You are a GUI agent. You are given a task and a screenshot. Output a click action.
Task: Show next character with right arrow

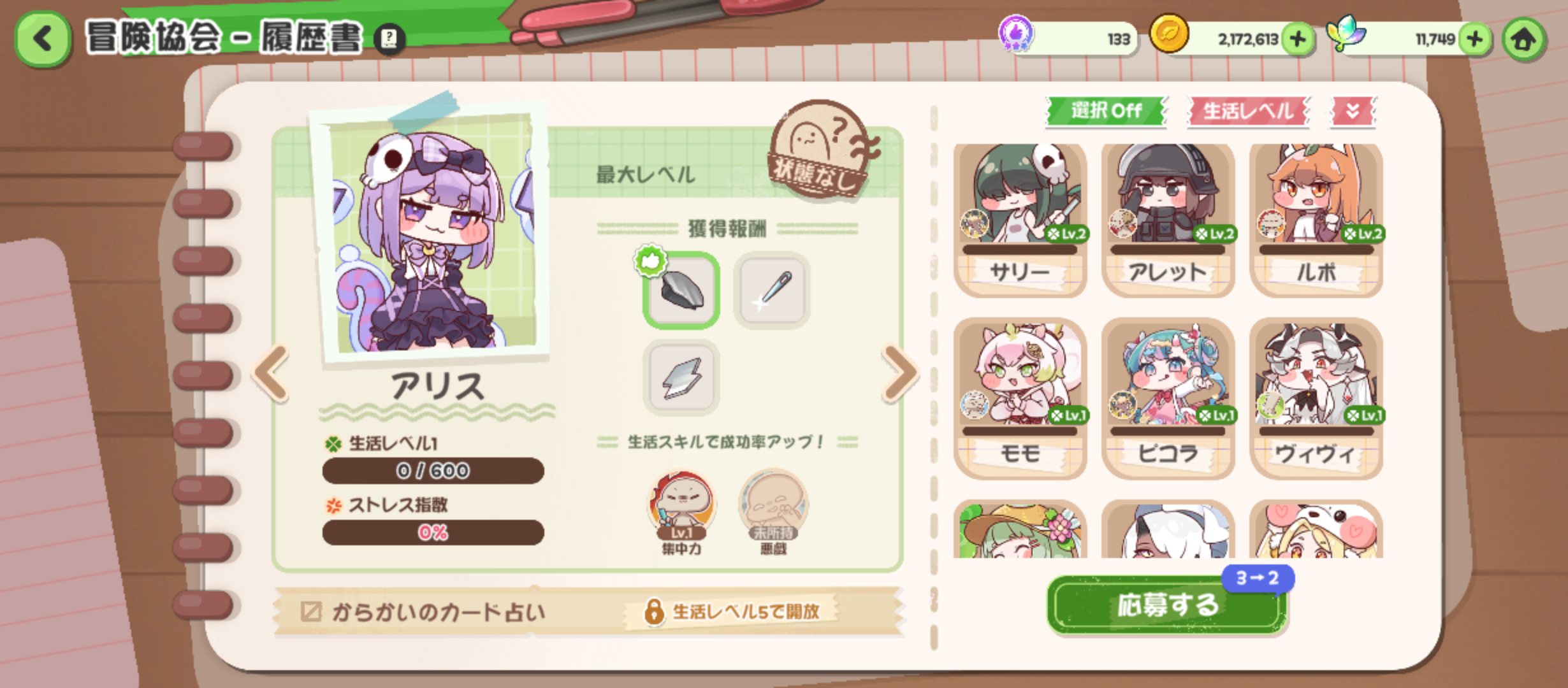[x=900, y=373]
